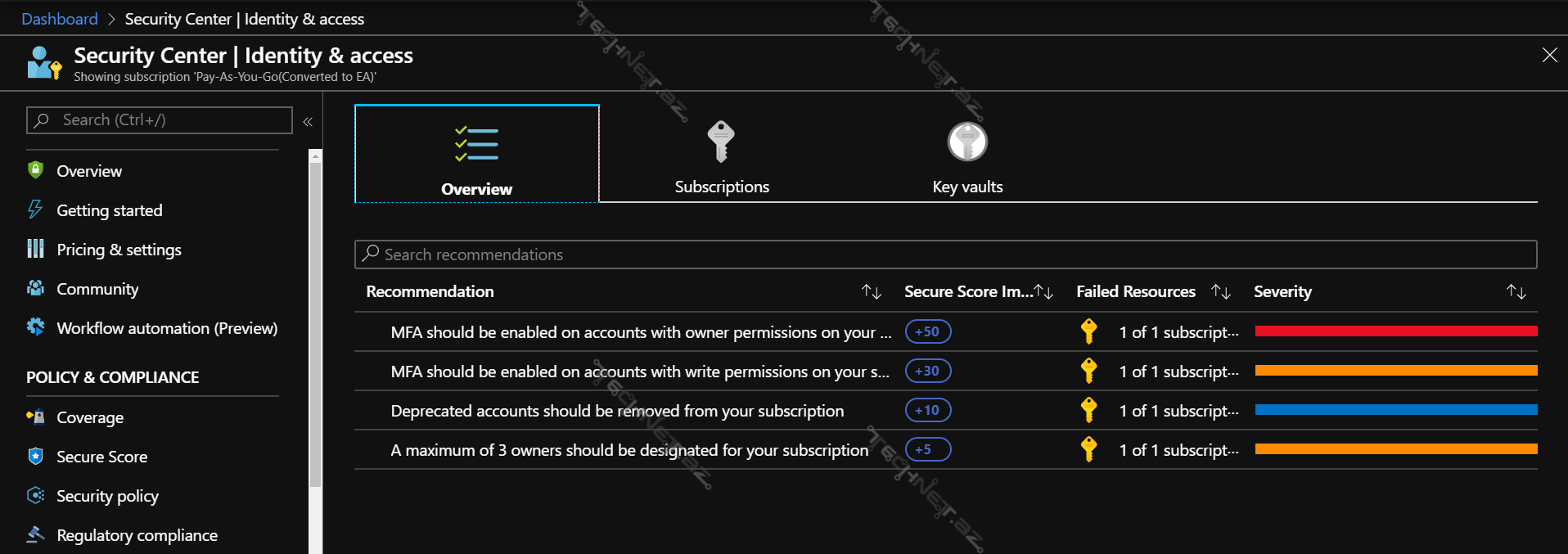This screenshot has height=554, width=1568.
Task: Sort by Recommendation column arrows
Action: (871, 291)
